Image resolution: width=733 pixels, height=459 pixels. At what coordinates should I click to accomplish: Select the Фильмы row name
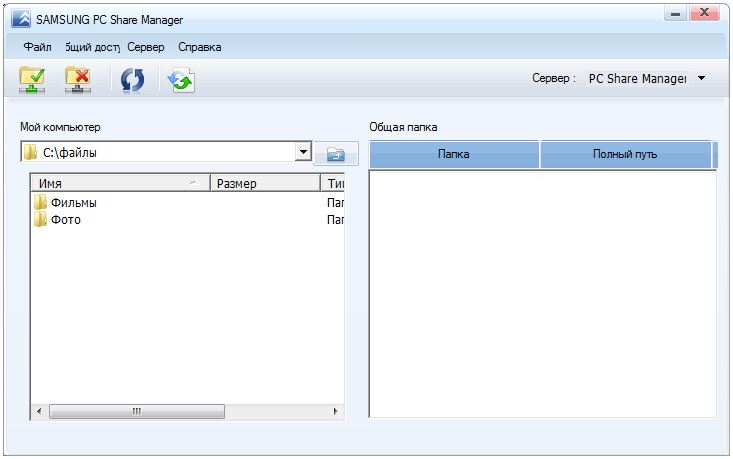74,202
